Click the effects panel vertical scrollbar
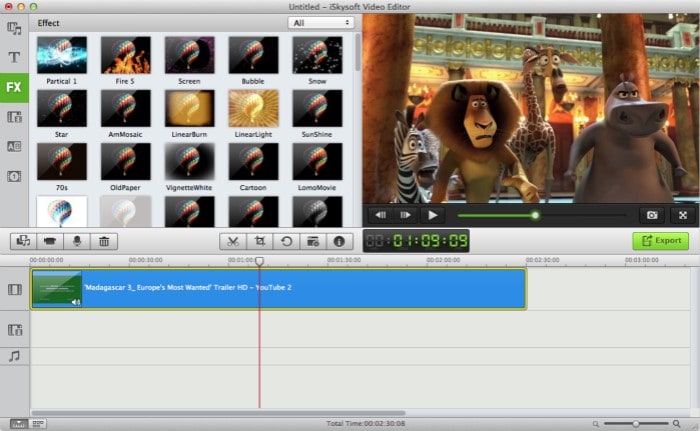This screenshot has height=431, width=700. (x=358, y=53)
